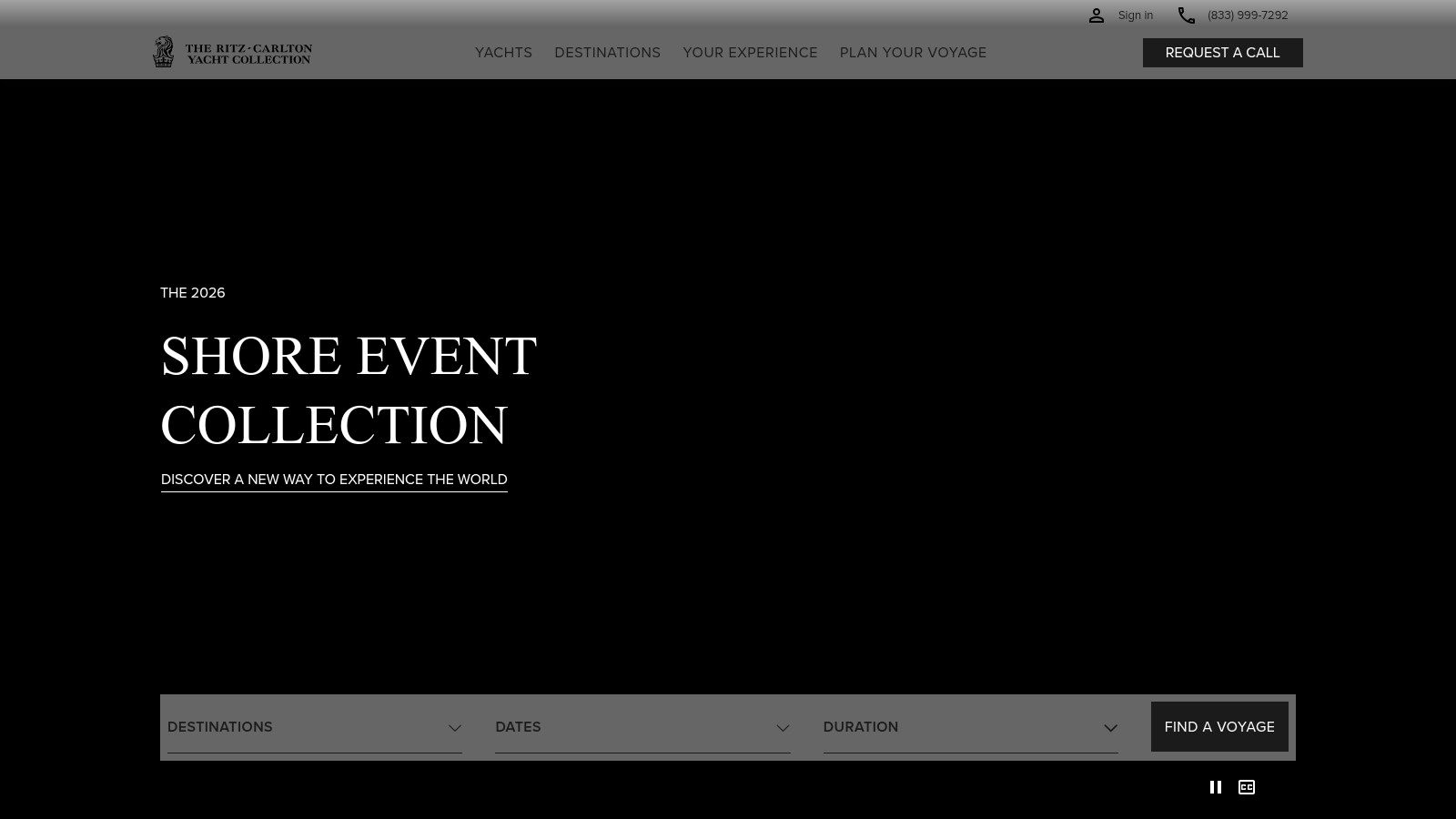Click the chevron arrow beside Destinations search field
This screenshot has height=819, width=1456.
pyautogui.click(x=455, y=728)
